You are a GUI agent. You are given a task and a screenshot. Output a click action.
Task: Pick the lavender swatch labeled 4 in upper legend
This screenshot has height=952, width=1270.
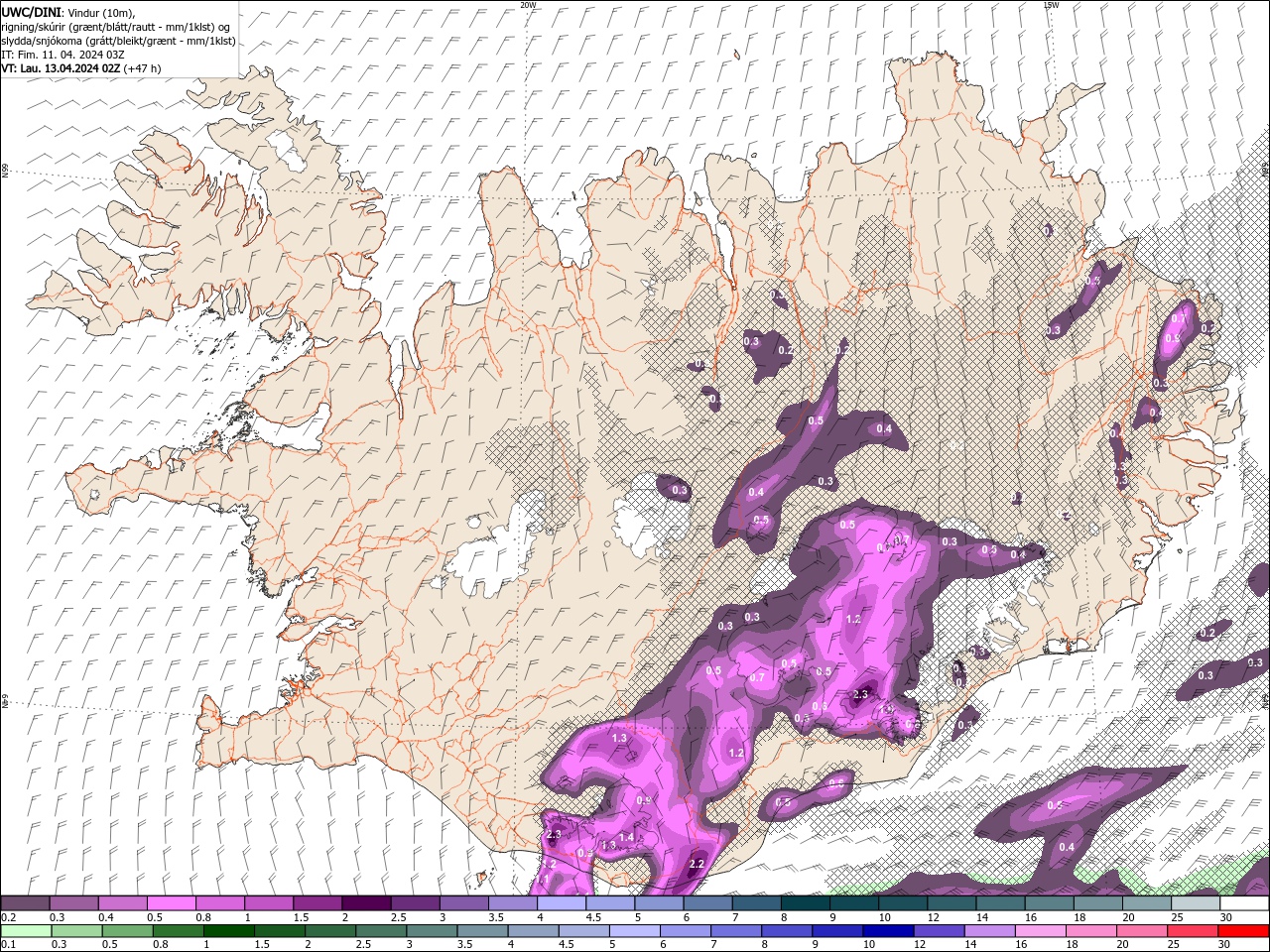(x=560, y=903)
